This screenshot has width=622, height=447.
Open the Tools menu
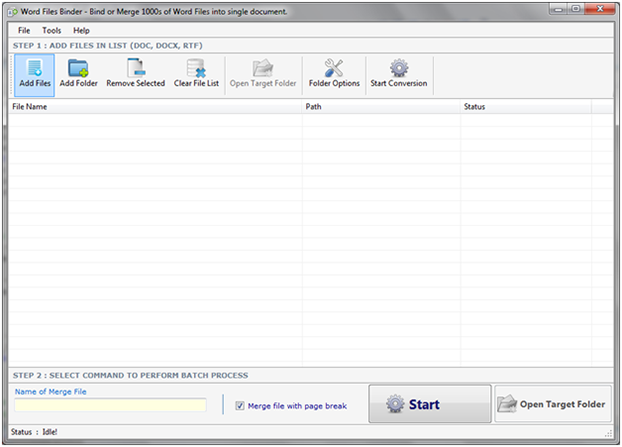(52, 31)
